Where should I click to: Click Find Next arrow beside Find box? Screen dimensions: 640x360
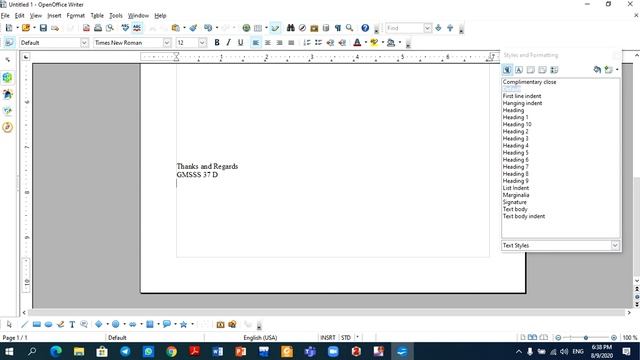[438, 28]
